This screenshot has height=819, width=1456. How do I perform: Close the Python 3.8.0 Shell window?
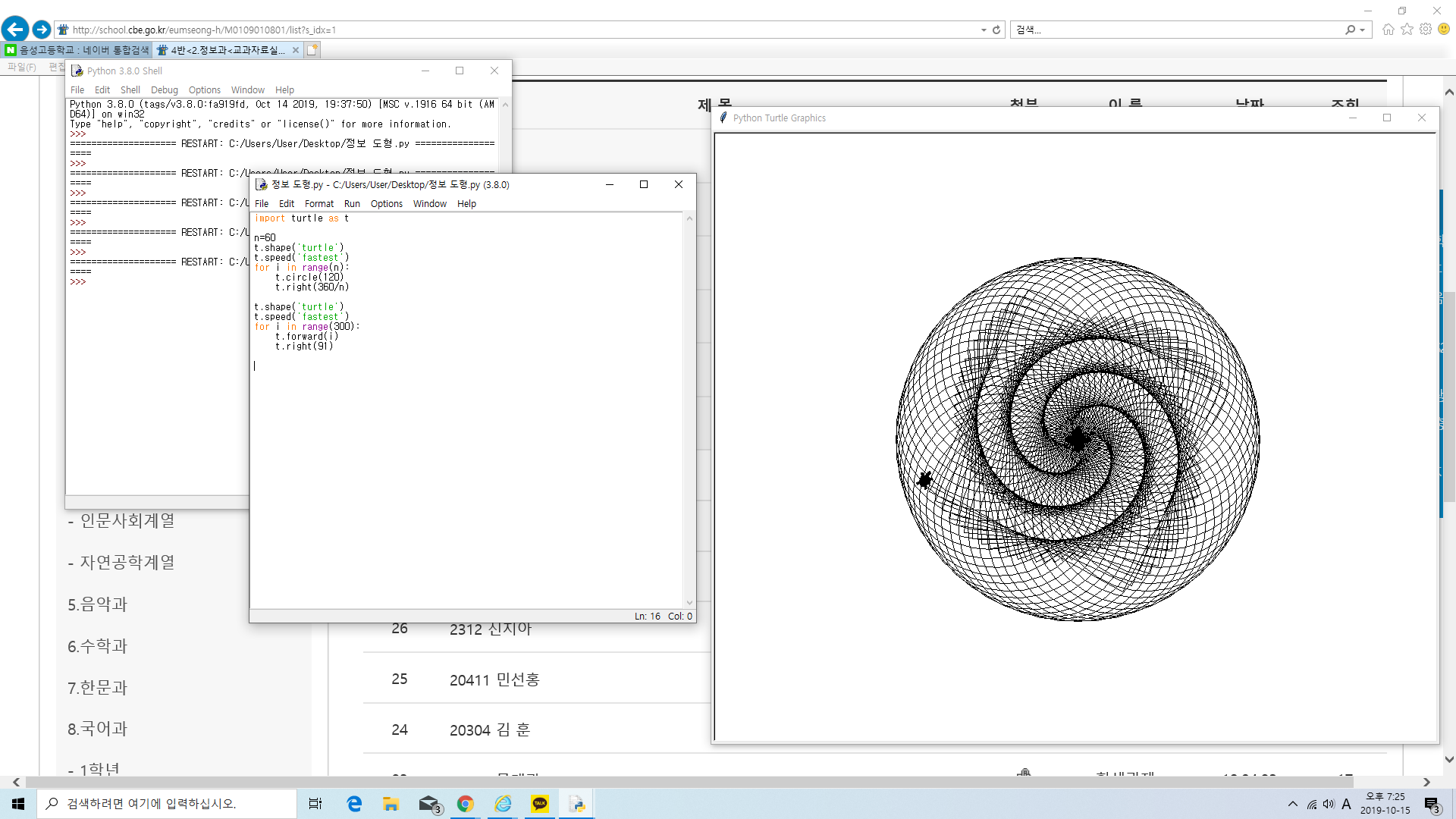pos(494,71)
